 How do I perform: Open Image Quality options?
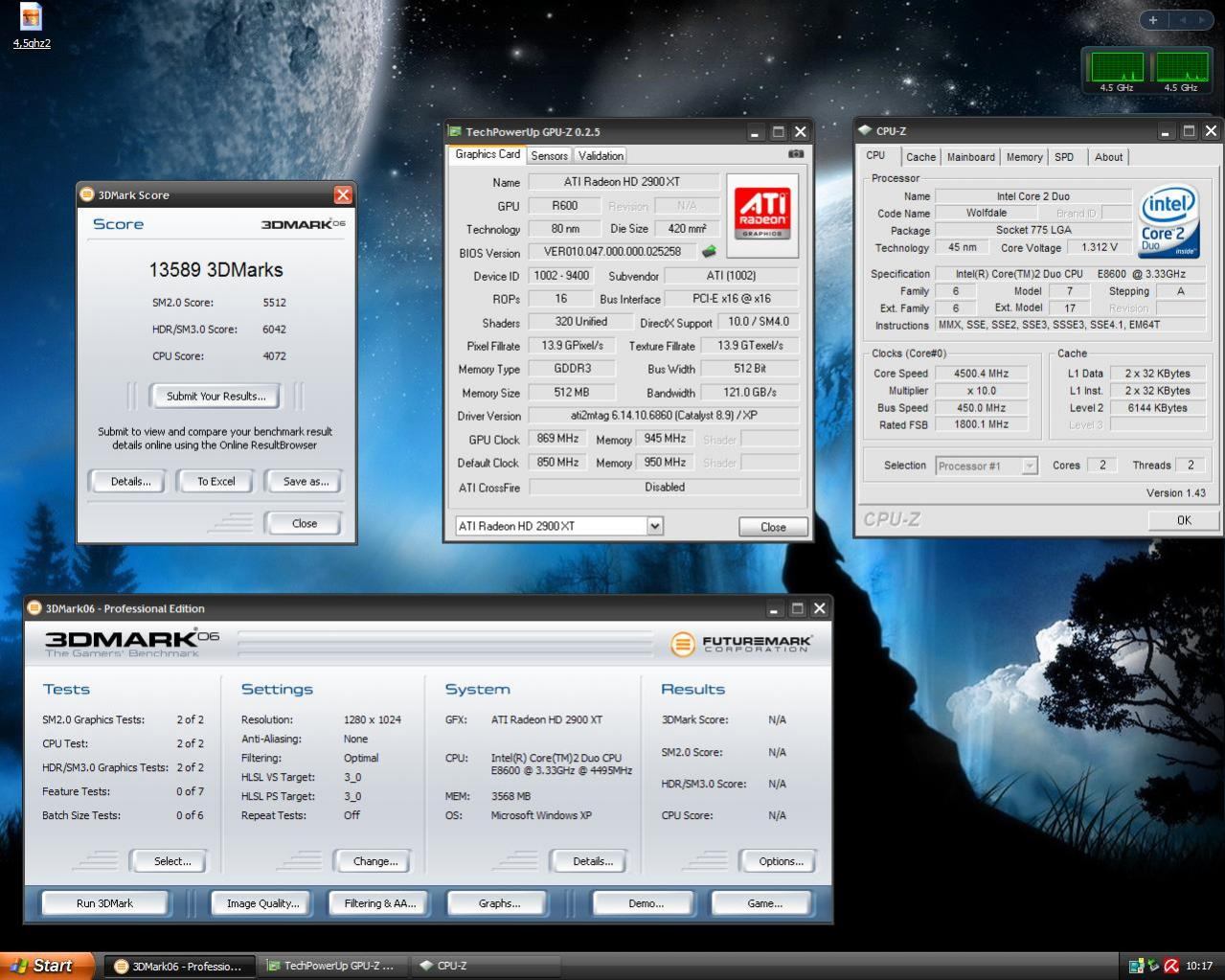262,902
